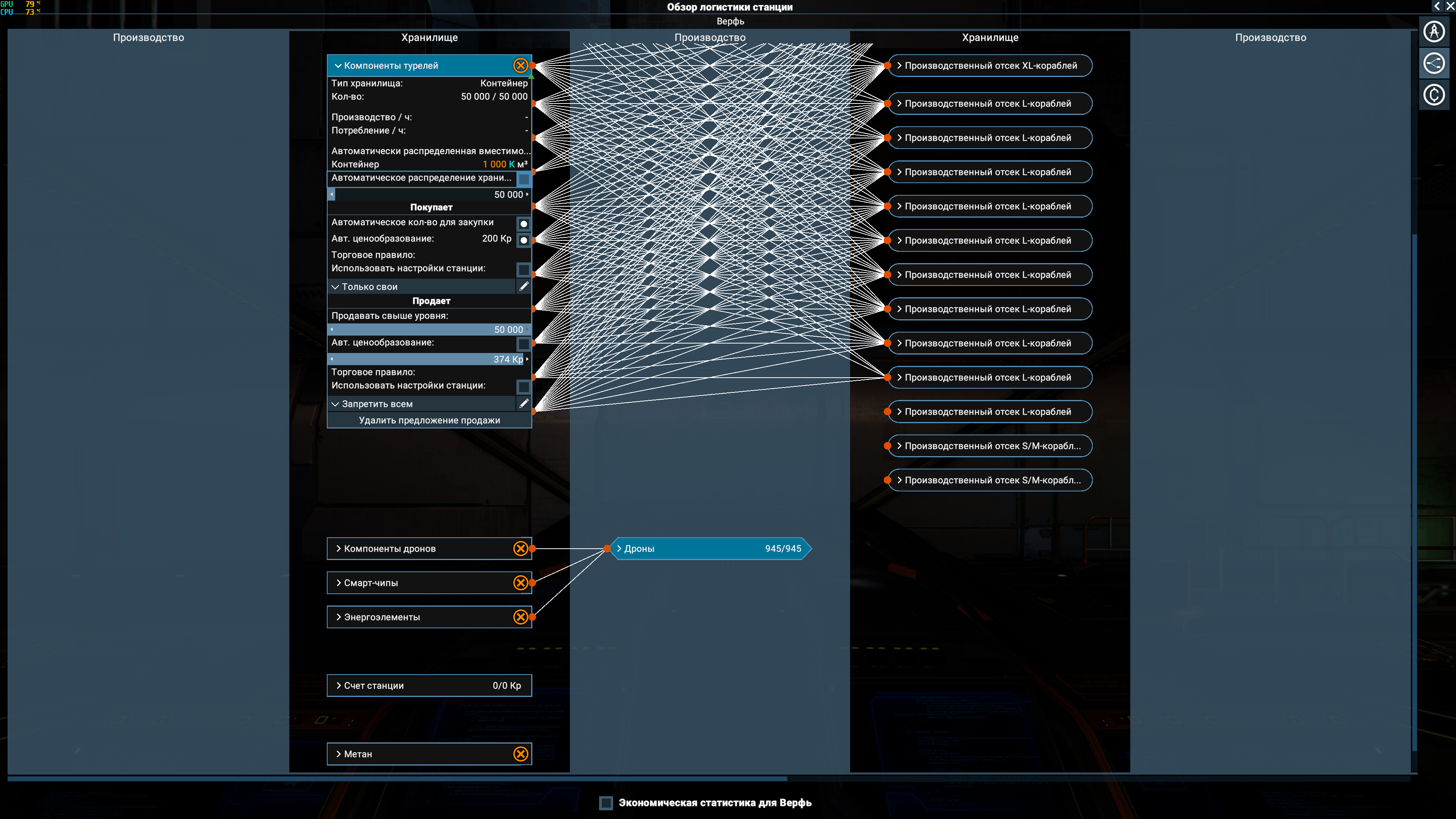Image resolution: width=1456 pixels, height=819 pixels.
Task: Click the orange X icon on Компоненты турелей
Action: (x=520, y=66)
